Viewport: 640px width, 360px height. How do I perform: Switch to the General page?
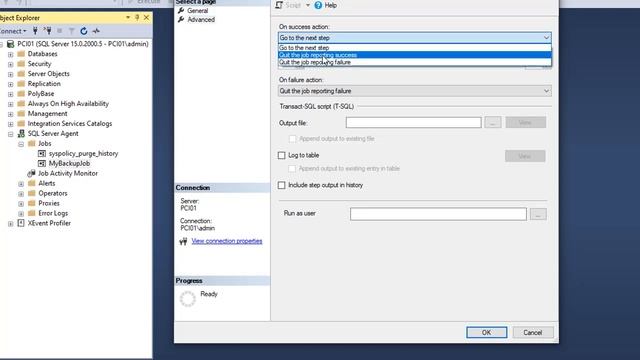click(x=198, y=11)
